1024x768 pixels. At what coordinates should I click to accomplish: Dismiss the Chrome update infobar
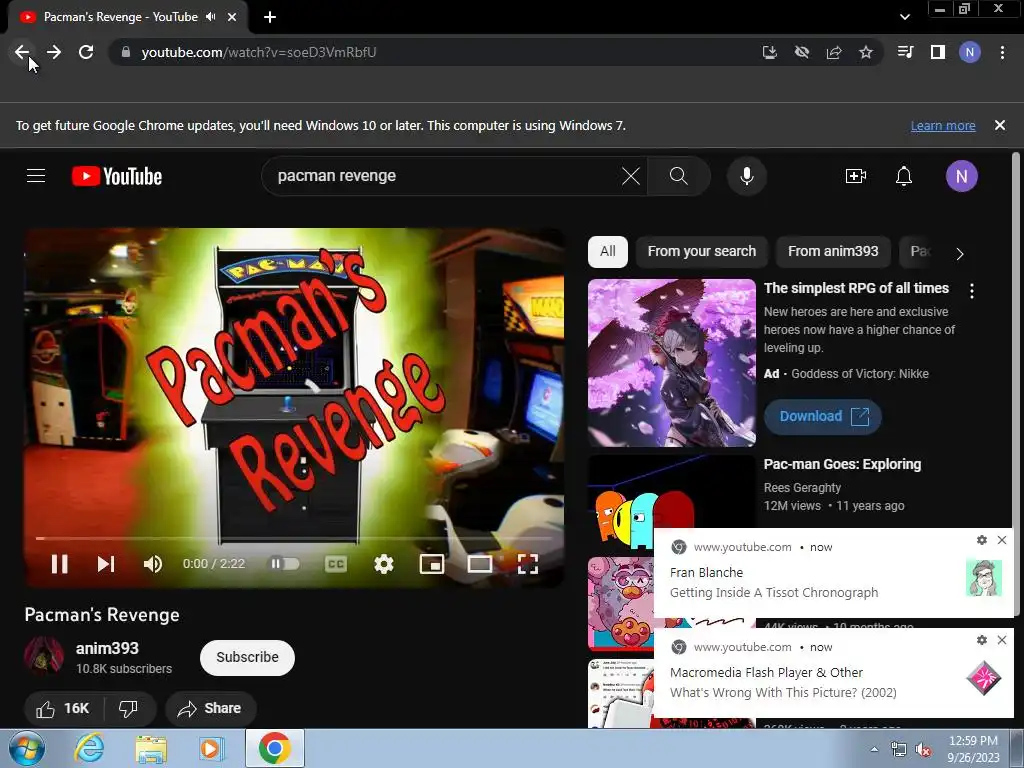coord(1000,125)
